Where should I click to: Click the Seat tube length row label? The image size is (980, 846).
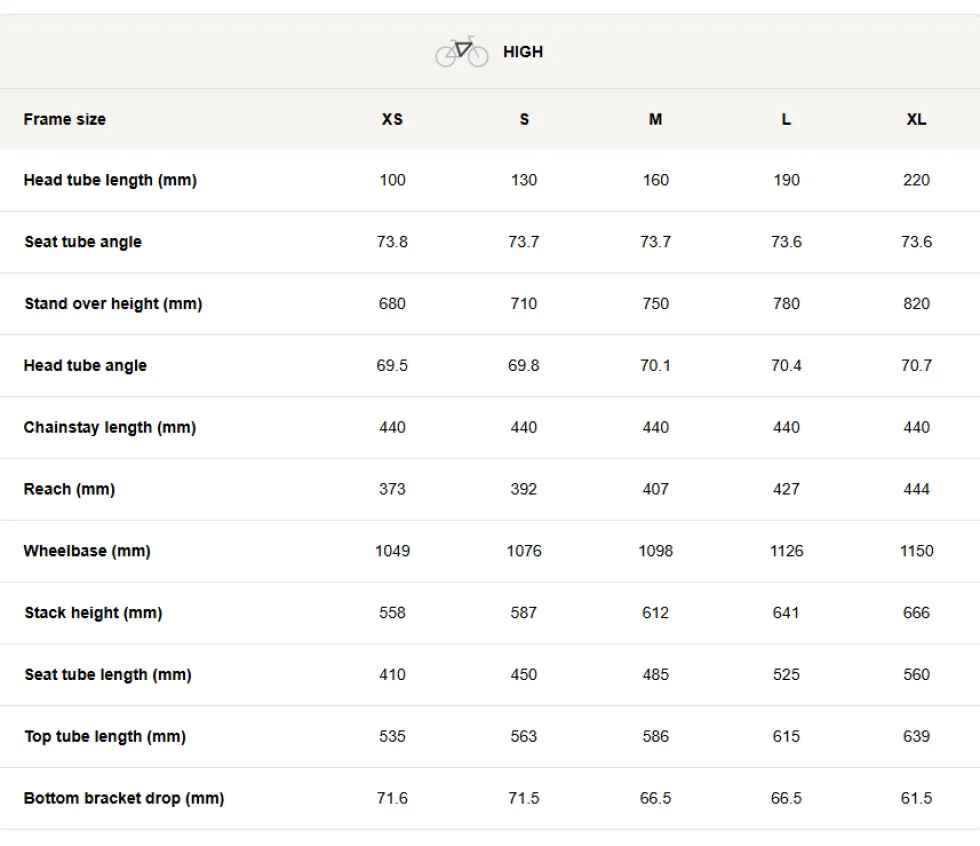point(108,675)
